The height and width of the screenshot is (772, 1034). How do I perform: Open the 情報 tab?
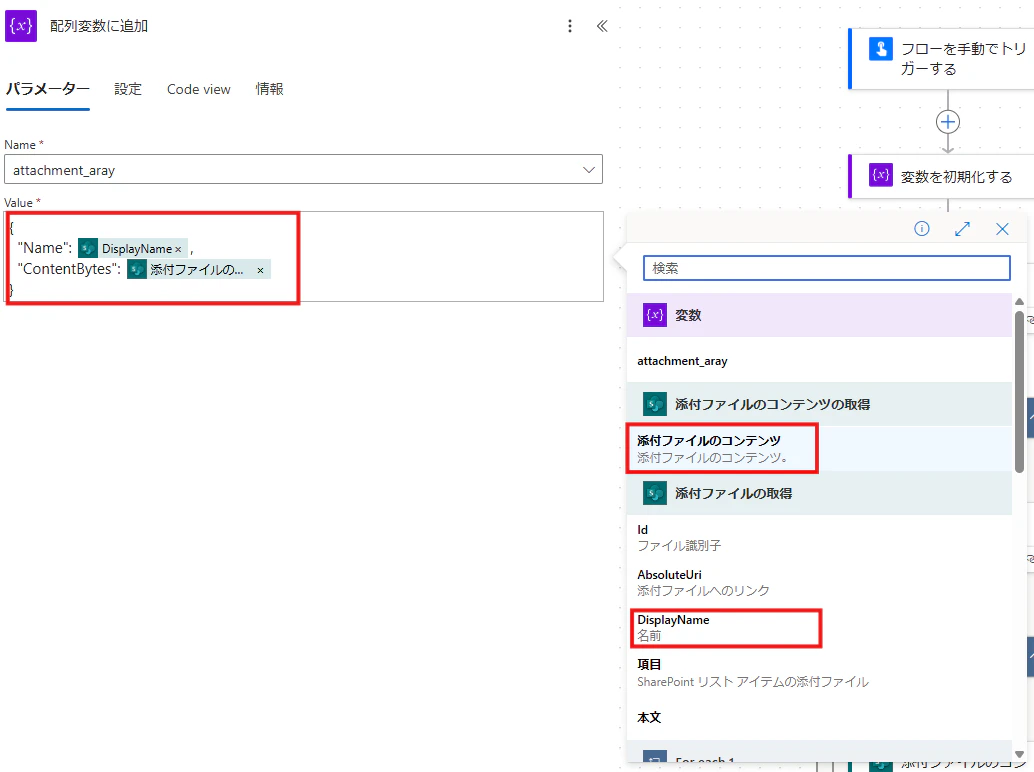point(270,89)
